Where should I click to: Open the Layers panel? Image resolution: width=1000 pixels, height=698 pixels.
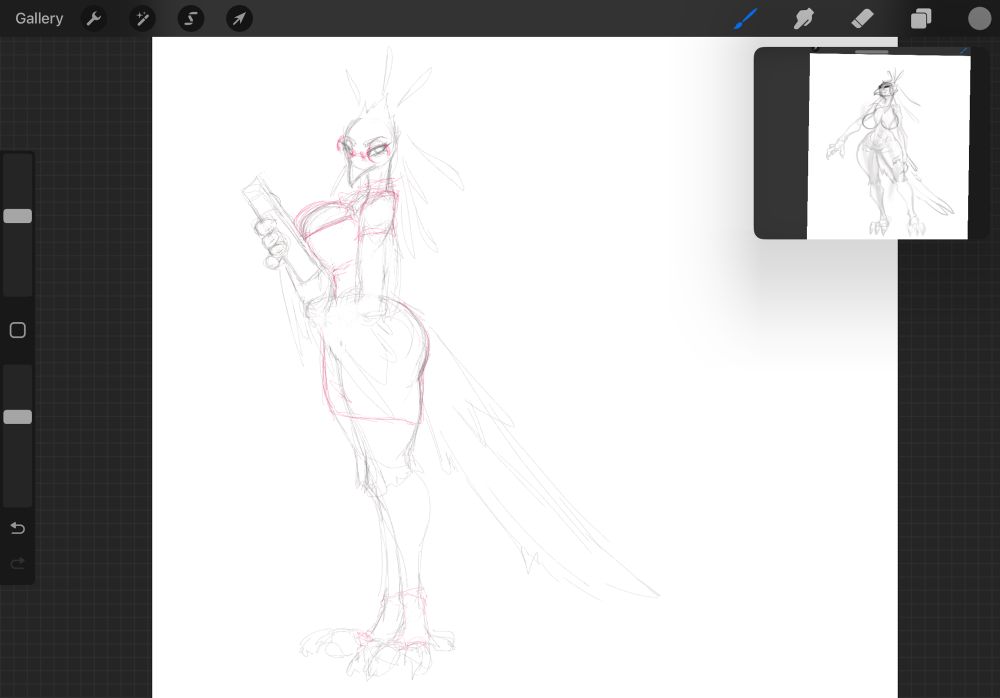coord(920,19)
